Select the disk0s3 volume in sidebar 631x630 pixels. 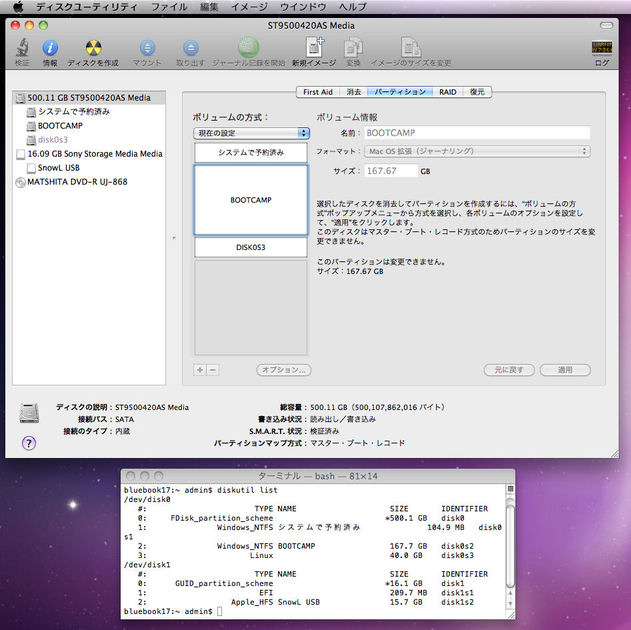[x=52, y=140]
